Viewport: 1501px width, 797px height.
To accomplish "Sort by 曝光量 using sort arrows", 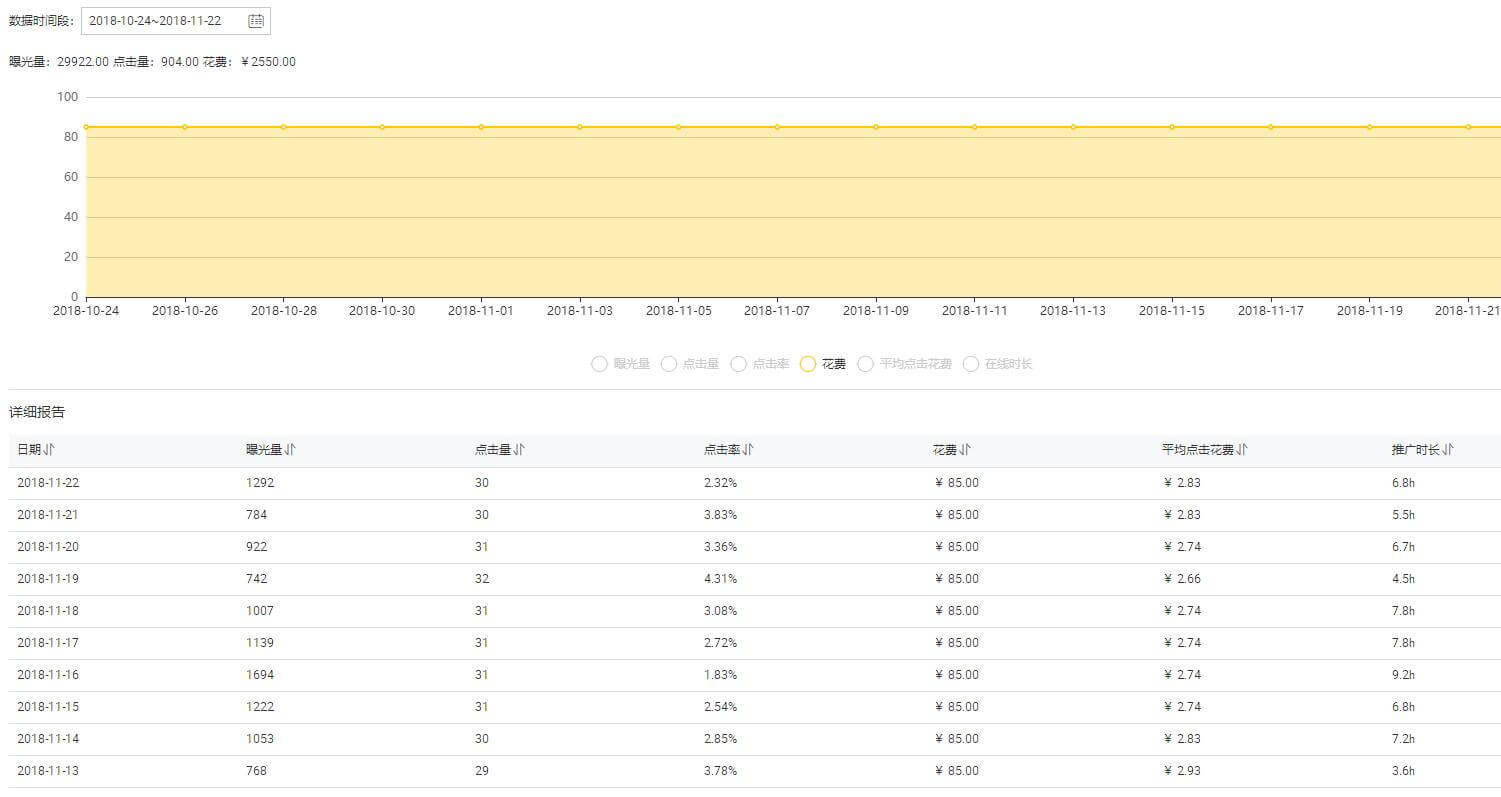I will coord(290,450).
